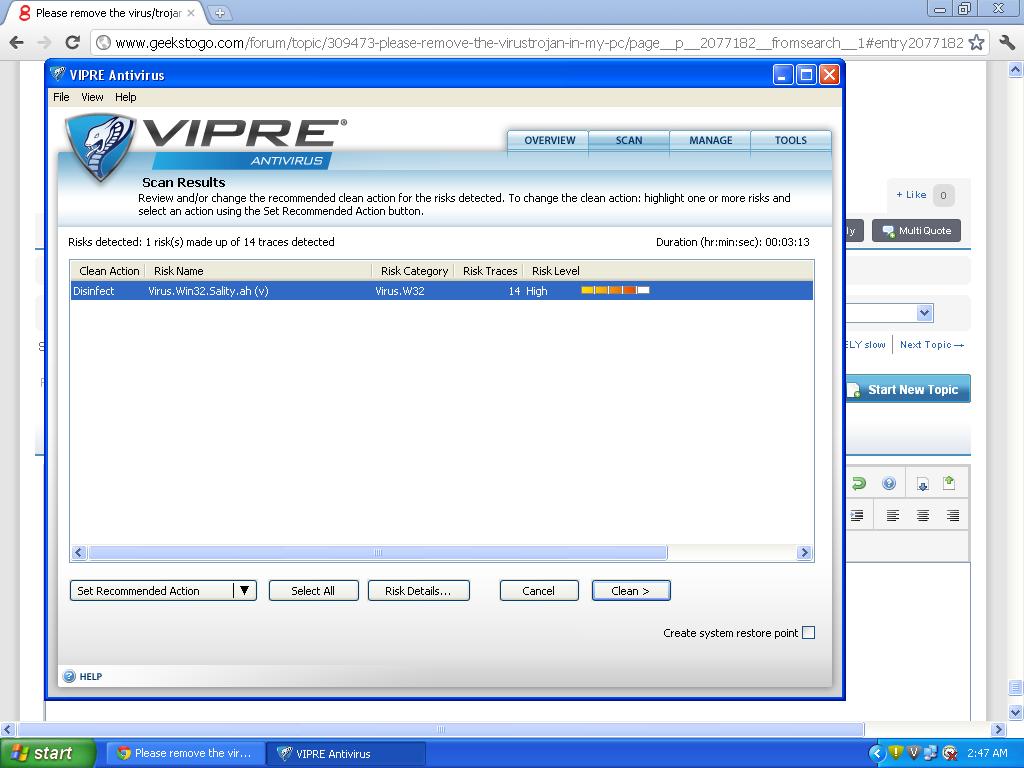Follow the Next Topic link
1024x768 pixels.
[x=932, y=345]
